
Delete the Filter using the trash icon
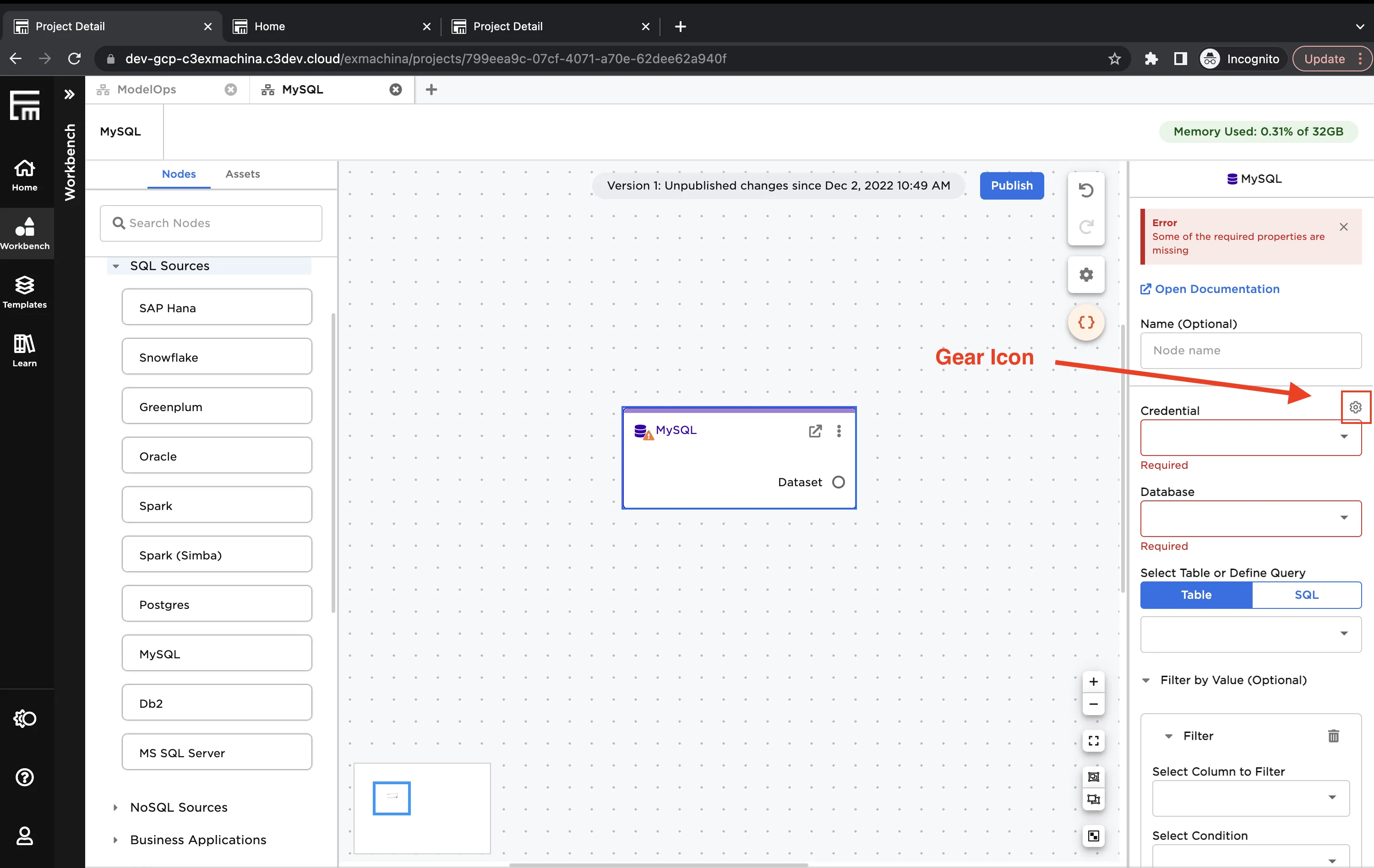[x=1333, y=736]
